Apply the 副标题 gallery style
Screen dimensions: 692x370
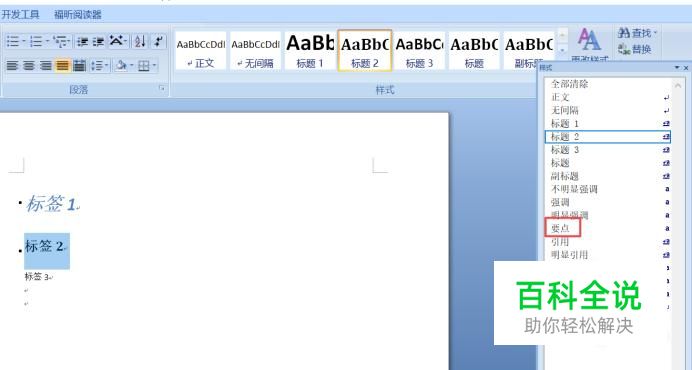(x=529, y=50)
